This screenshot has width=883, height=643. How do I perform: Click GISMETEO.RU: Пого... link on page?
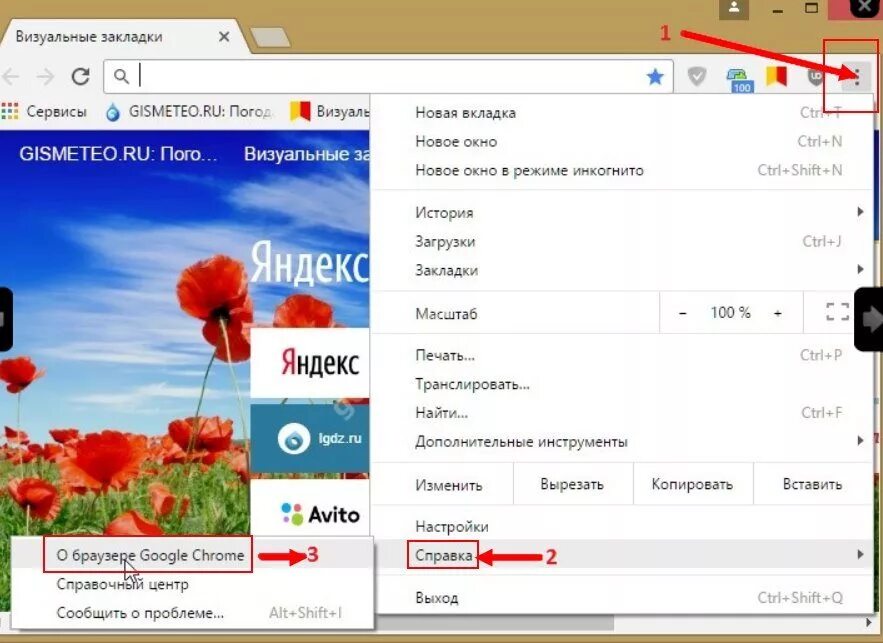pyautogui.click(x=118, y=154)
